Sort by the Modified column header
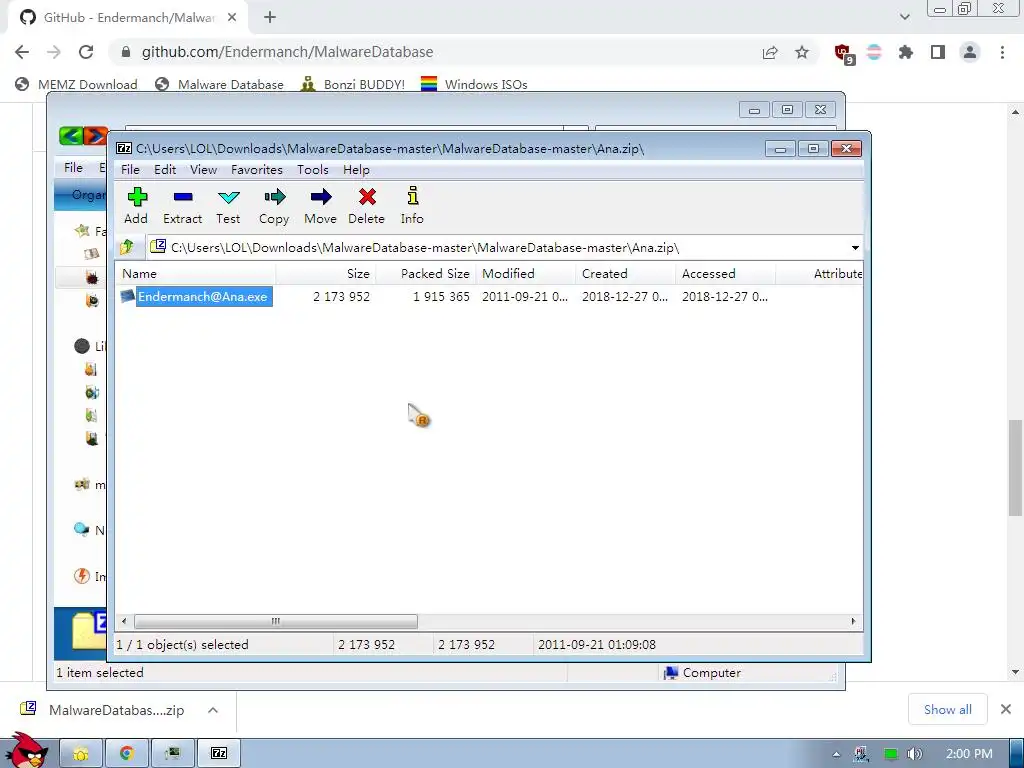 (526, 274)
